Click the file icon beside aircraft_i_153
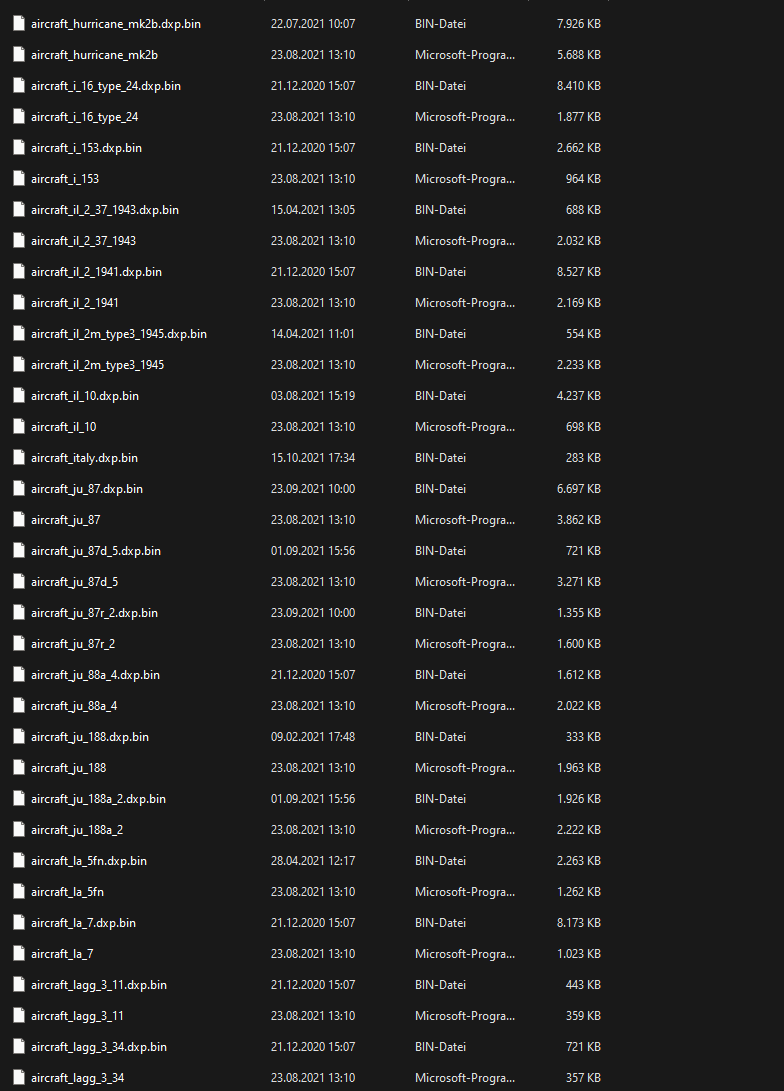 pyautogui.click(x=19, y=179)
